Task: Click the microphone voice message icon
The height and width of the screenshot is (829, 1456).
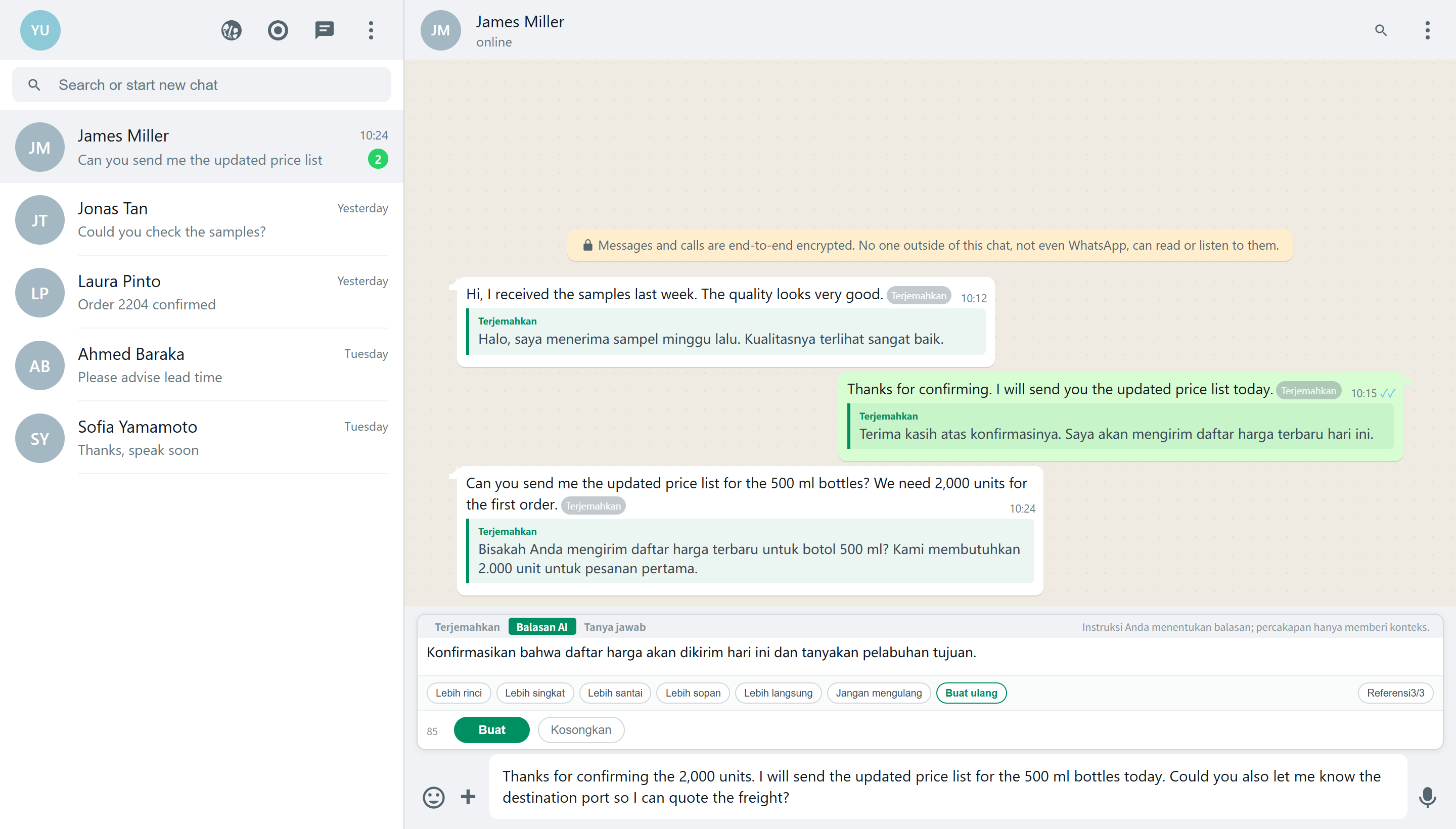Action: point(1427,797)
